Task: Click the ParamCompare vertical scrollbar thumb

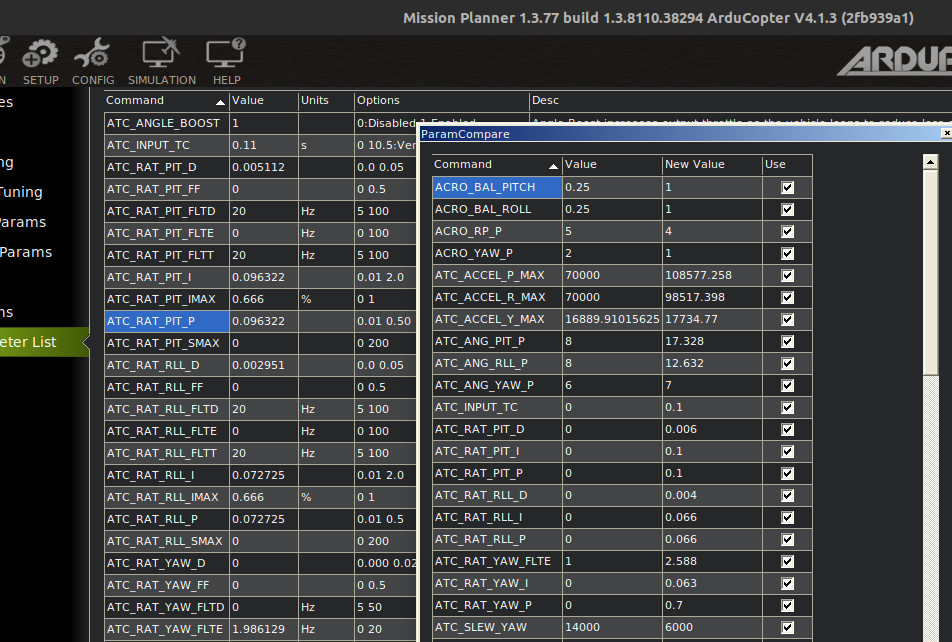Action: (930, 273)
